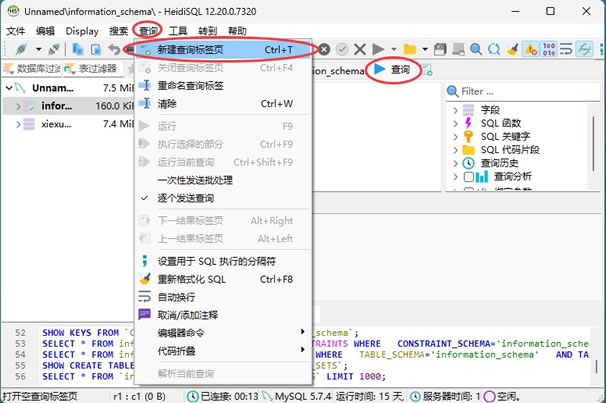The height and width of the screenshot is (403, 606).
Task: Expand the 字段 helper node
Action: click(x=455, y=110)
